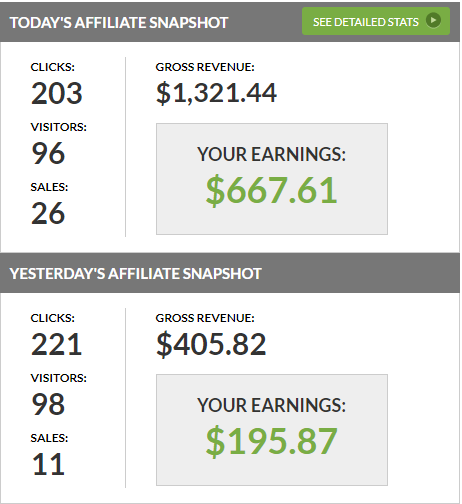This screenshot has height=504, width=462.
Task: Click today's visitors count 96
Action: [48, 153]
